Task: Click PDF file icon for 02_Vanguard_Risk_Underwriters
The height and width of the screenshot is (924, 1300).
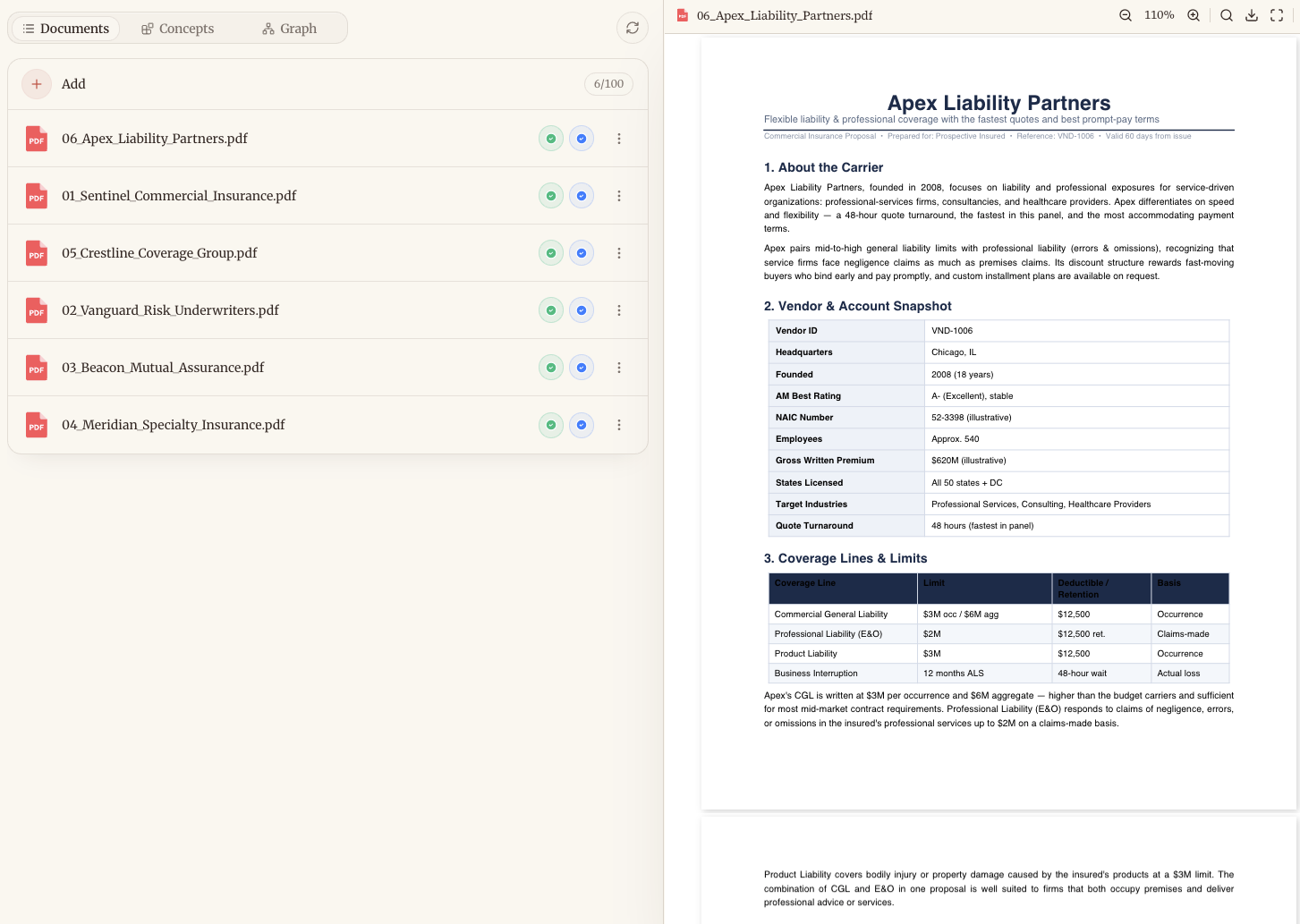Action: tap(37, 310)
